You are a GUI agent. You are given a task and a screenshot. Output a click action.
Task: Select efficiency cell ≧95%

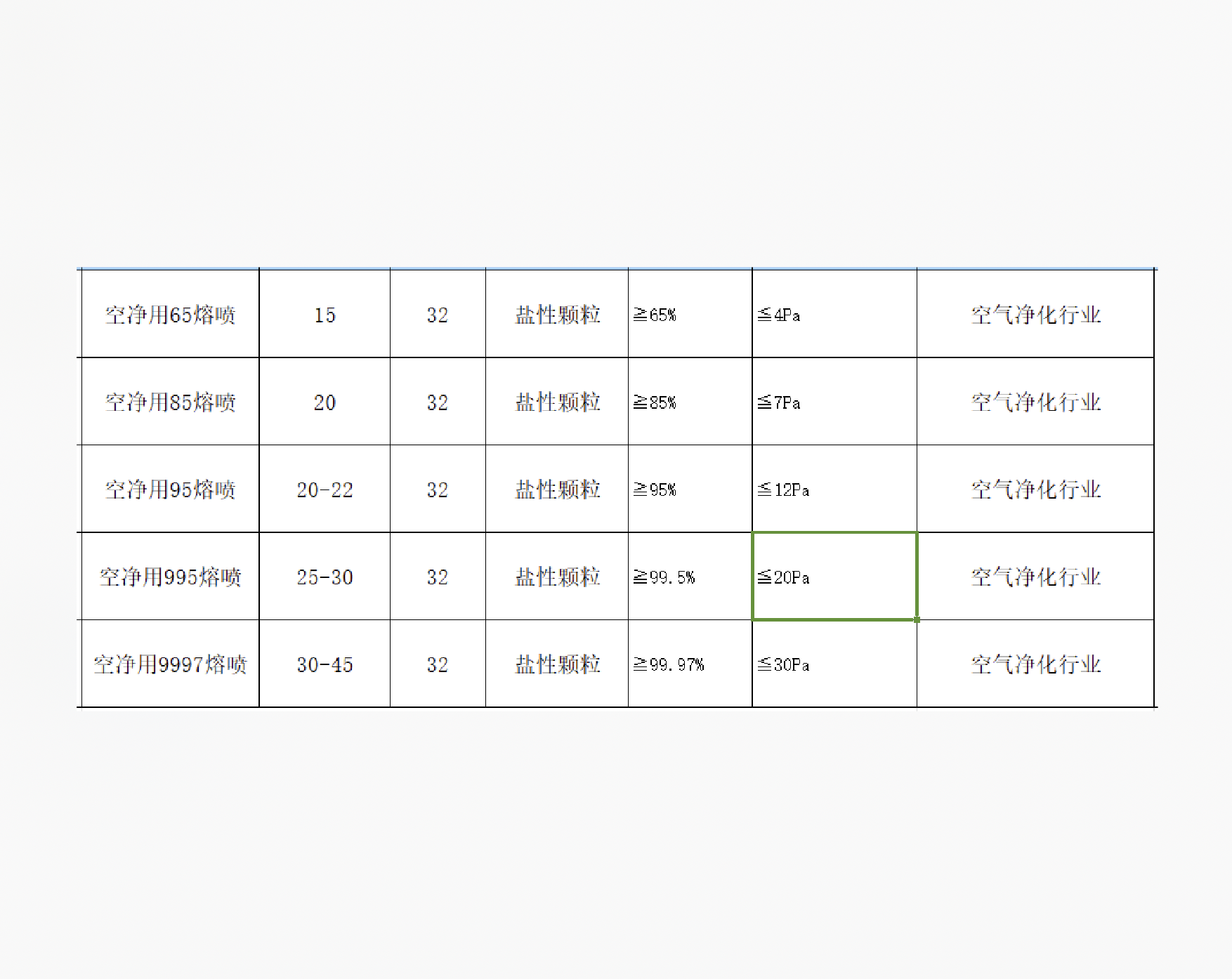pos(690,489)
